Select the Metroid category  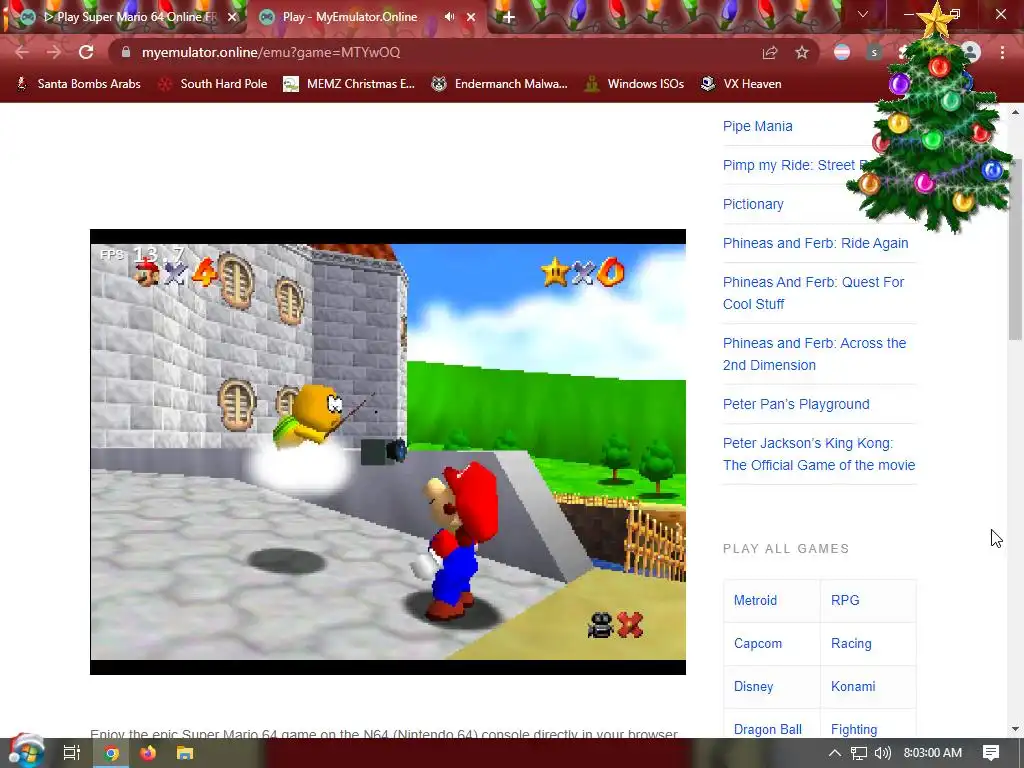[x=755, y=600]
